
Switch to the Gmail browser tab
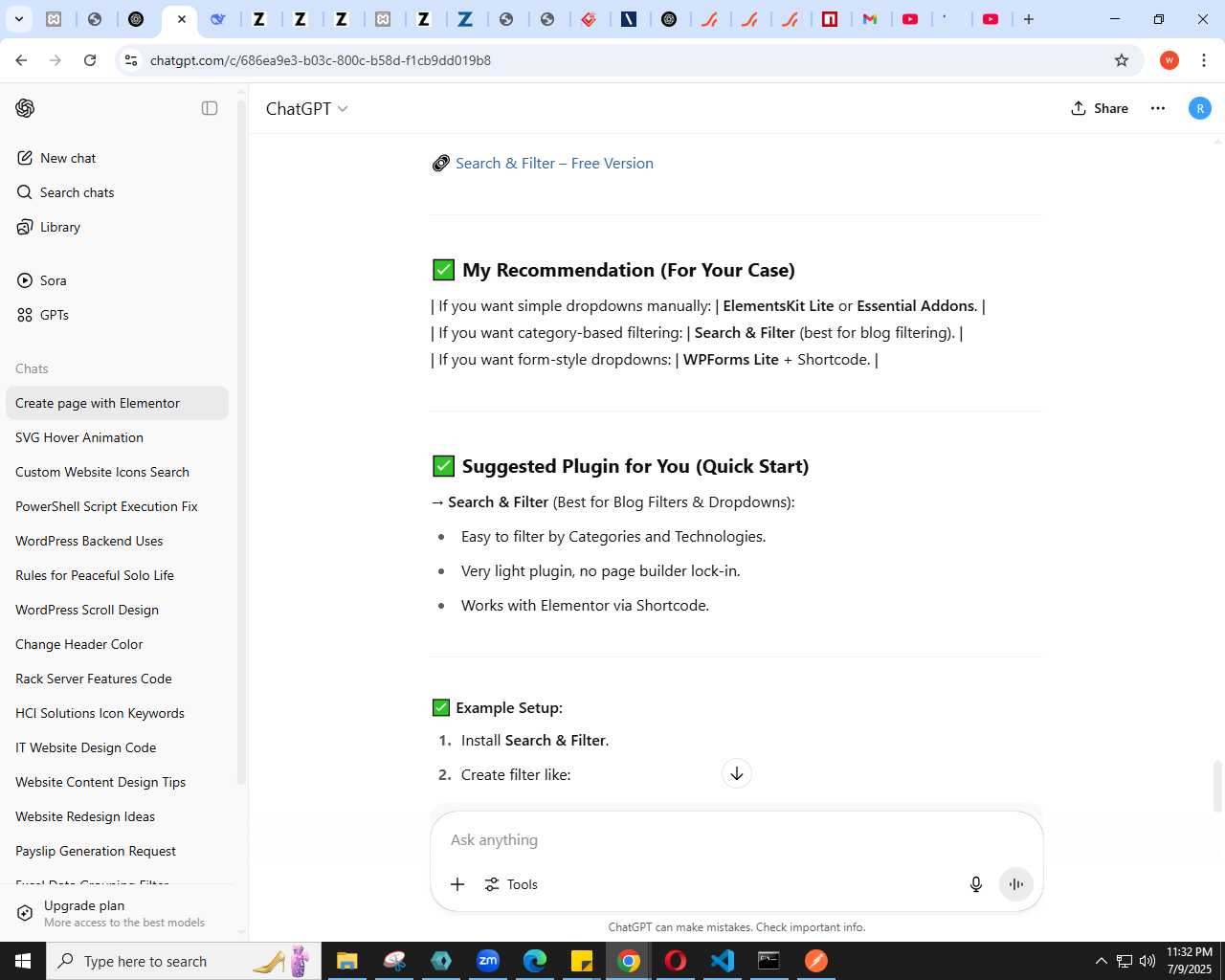click(870, 19)
